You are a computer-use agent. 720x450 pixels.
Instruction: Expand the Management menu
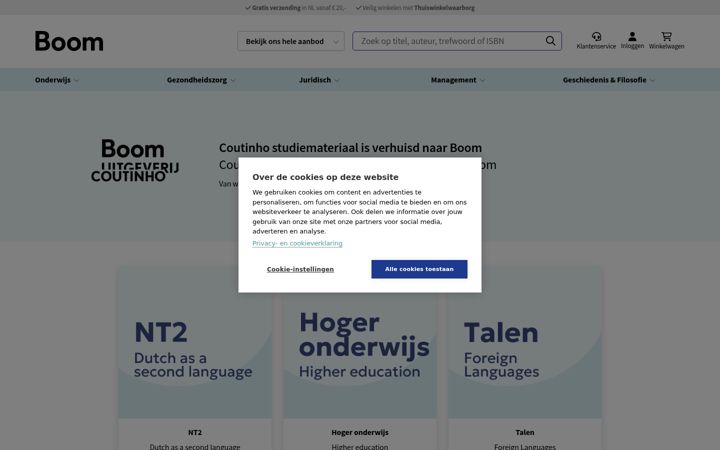point(457,80)
